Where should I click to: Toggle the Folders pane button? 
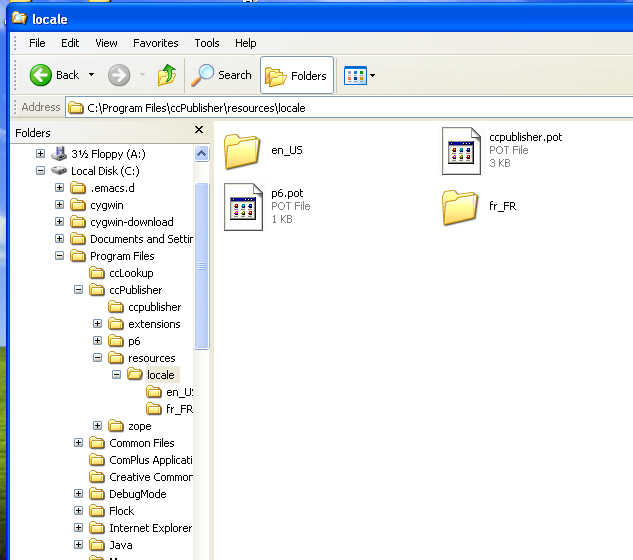[x=297, y=75]
